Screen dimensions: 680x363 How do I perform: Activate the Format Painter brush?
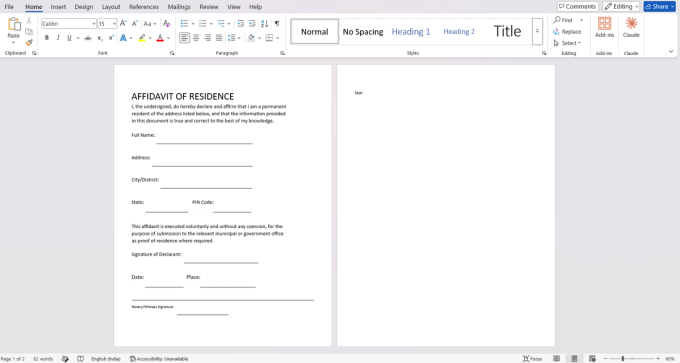29,43
